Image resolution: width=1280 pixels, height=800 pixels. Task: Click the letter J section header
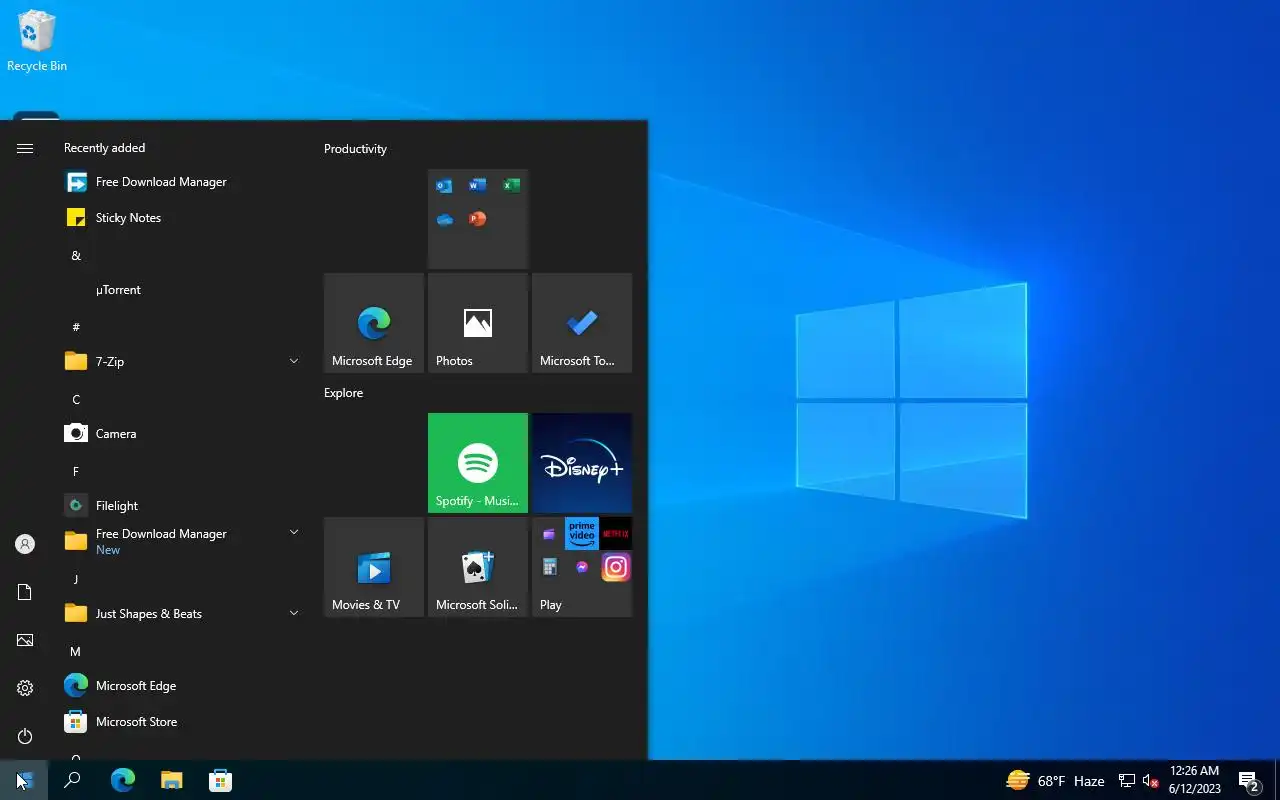pos(76,579)
